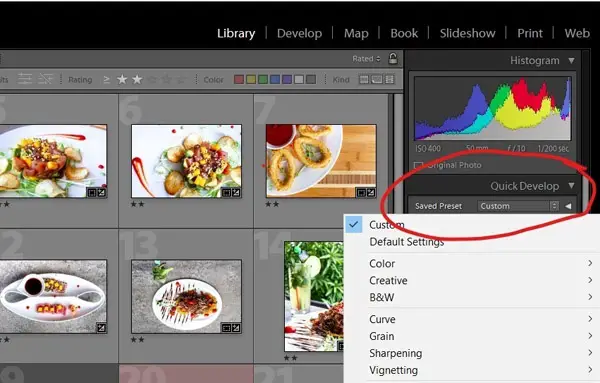600x383 pixels.
Task: Select the plated dish photo in cell 13
Action: pyautogui.click(x=186, y=297)
